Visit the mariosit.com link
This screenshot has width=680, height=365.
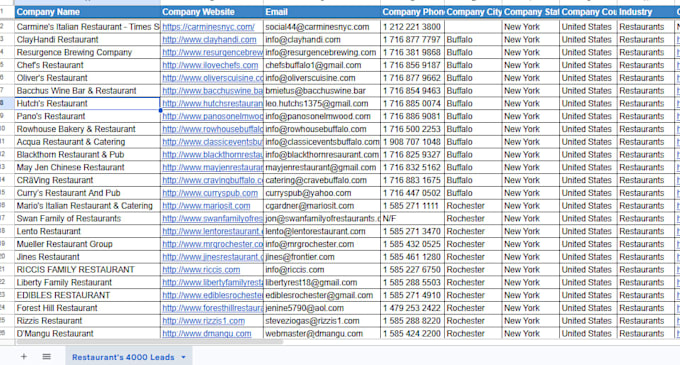tap(206, 206)
